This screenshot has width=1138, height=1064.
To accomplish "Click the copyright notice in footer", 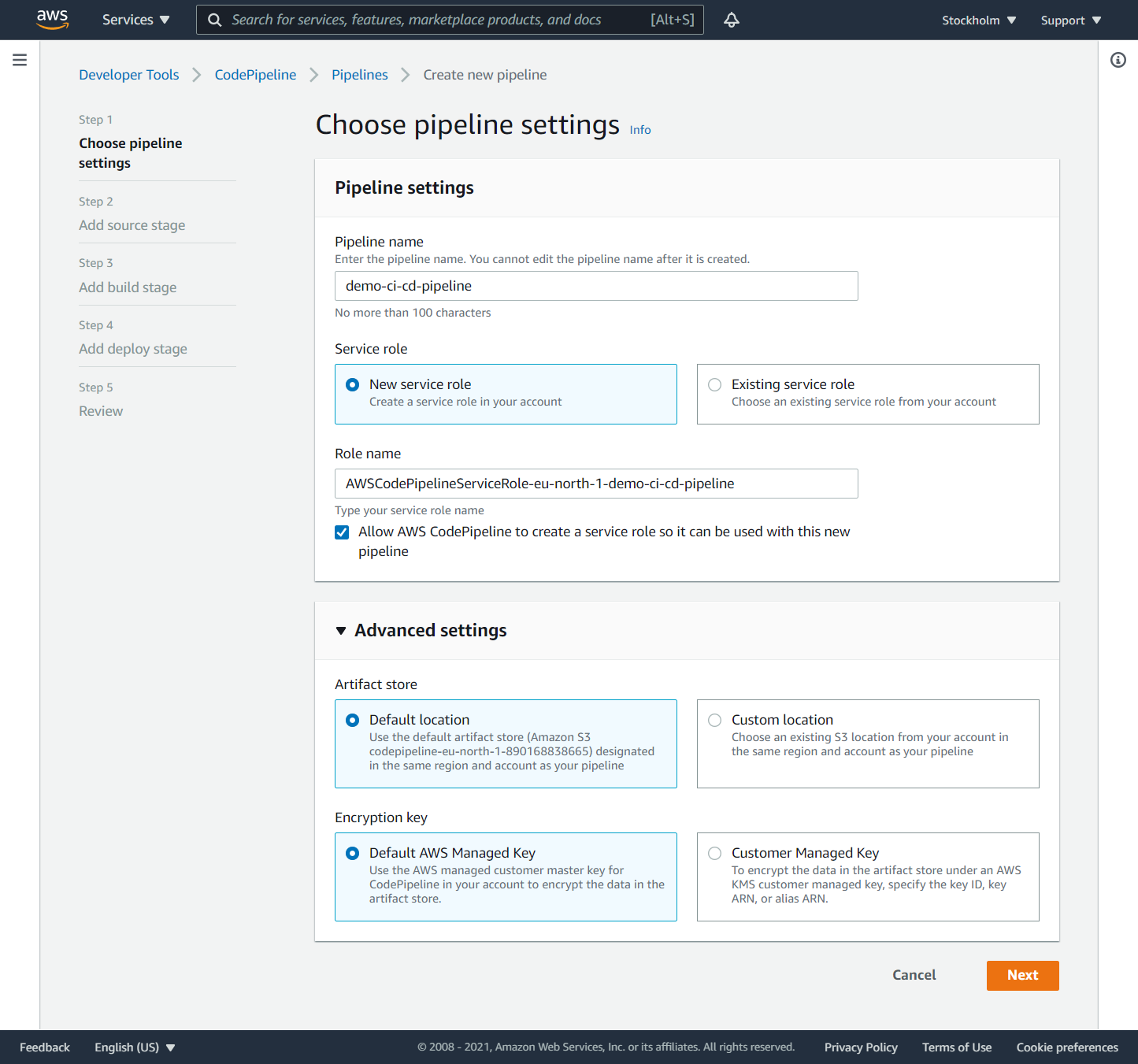I will [606, 1047].
